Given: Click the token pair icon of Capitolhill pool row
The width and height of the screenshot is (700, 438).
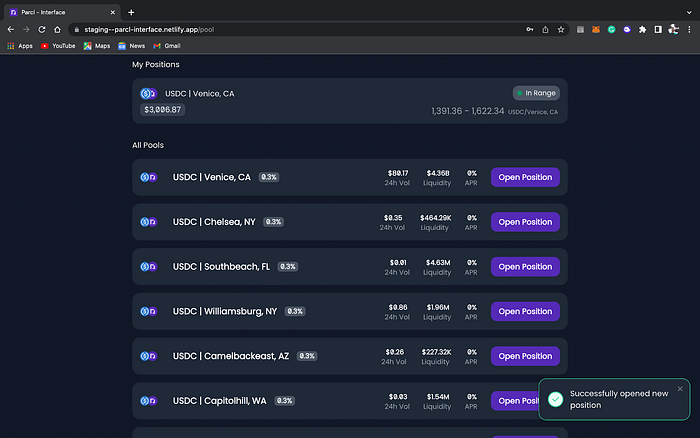Looking at the screenshot, I should click(149, 400).
